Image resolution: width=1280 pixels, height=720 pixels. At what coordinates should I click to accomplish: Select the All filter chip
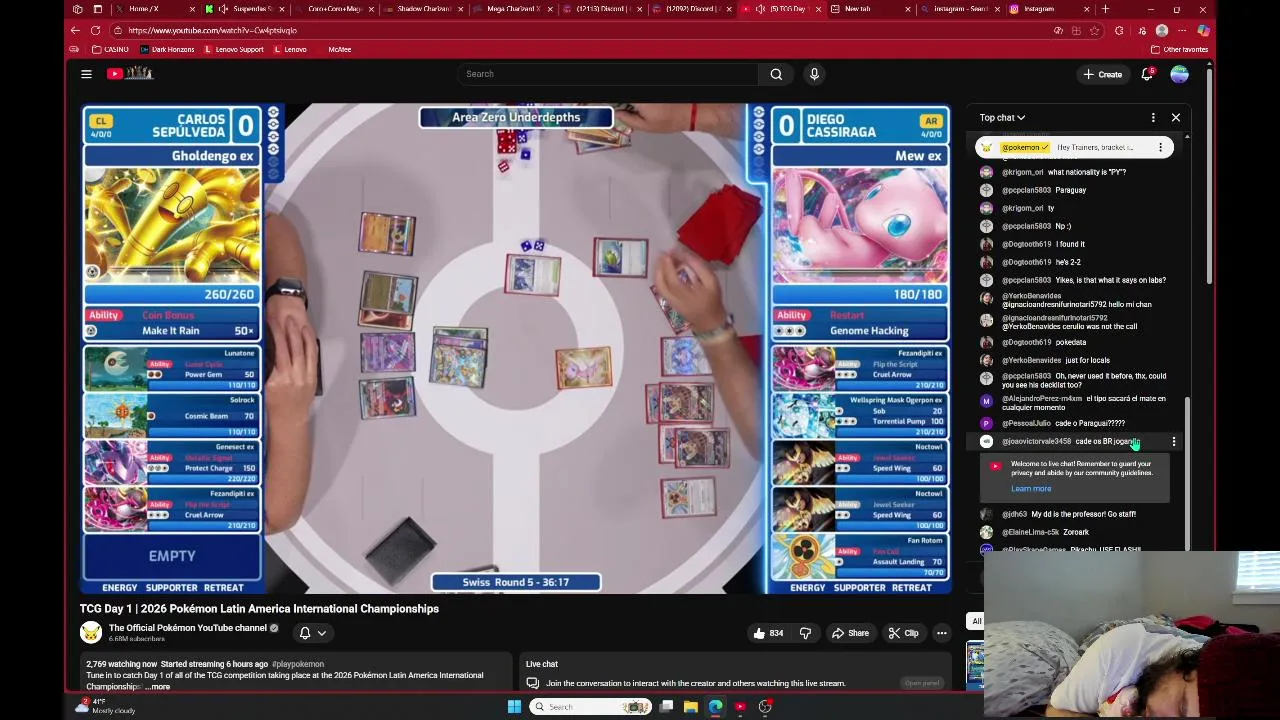click(x=977, y=621)
